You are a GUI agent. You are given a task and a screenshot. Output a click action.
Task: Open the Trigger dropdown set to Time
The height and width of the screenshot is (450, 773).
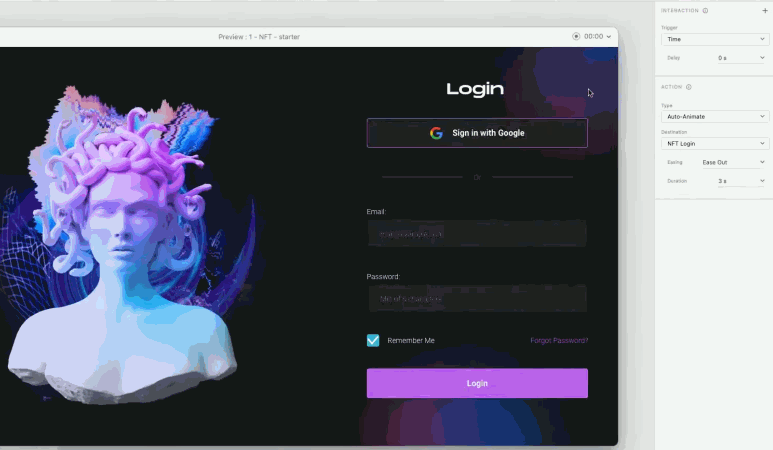pyautogui.click(x=714, y=39)
